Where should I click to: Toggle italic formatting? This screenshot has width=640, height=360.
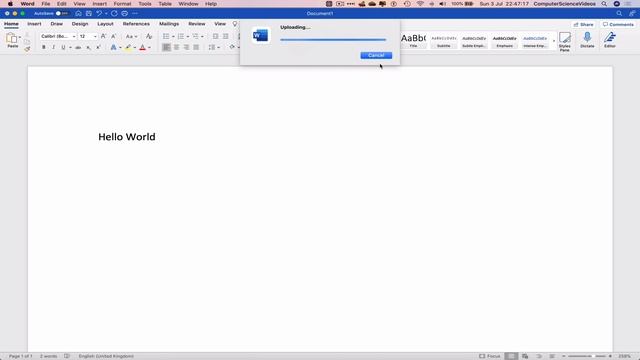tap(53, 47)
